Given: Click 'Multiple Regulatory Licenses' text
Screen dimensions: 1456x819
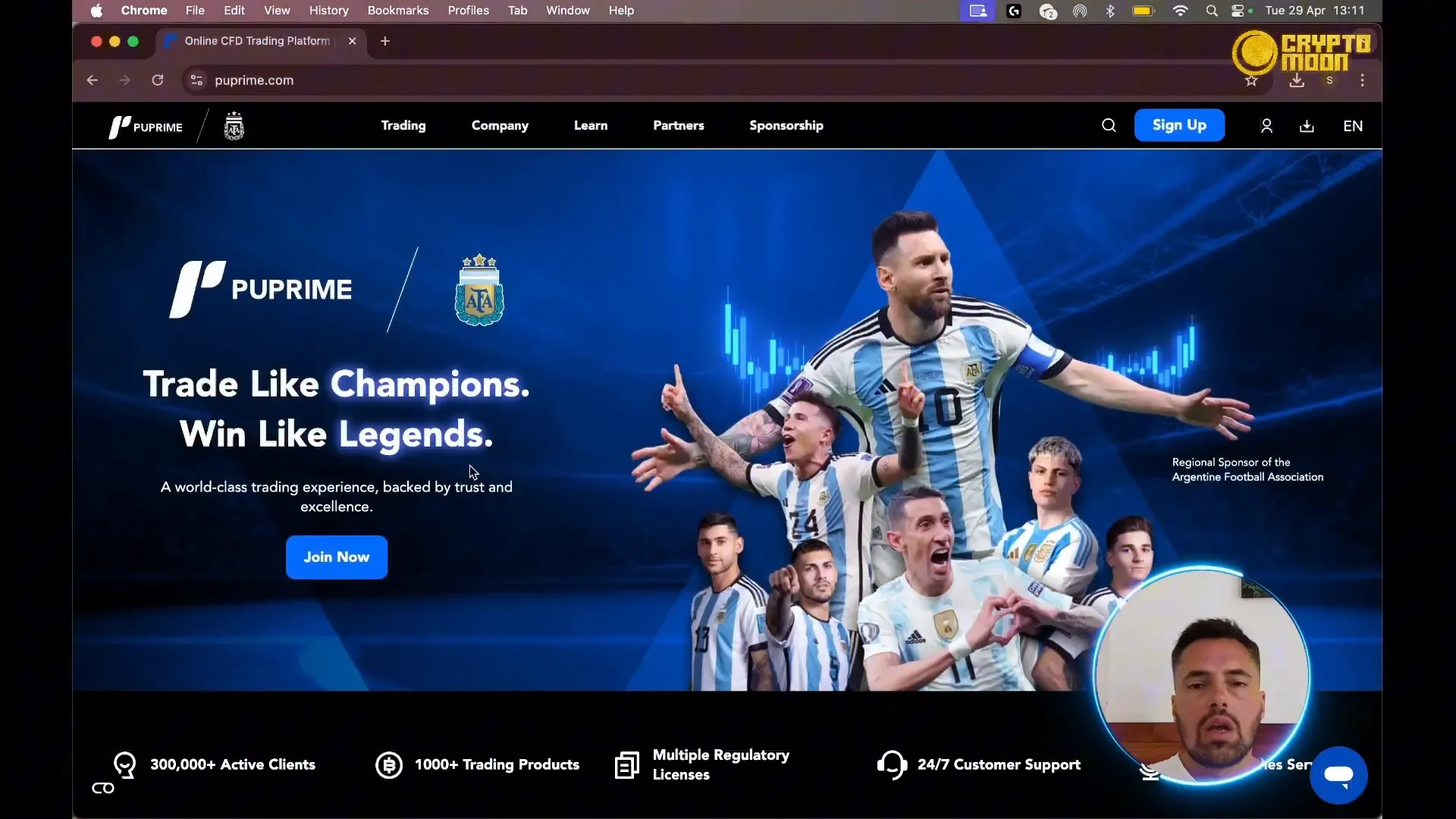Looking at the screenshot, I should tap(720, 764).
